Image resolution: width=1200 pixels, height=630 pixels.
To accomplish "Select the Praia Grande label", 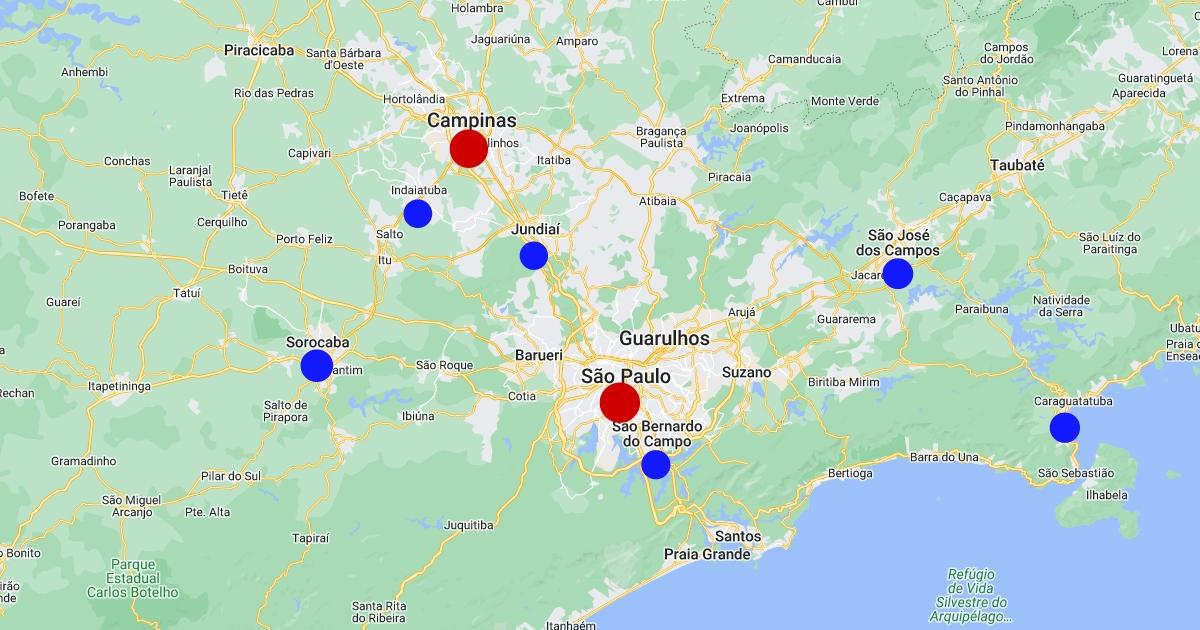I will 707,554.
